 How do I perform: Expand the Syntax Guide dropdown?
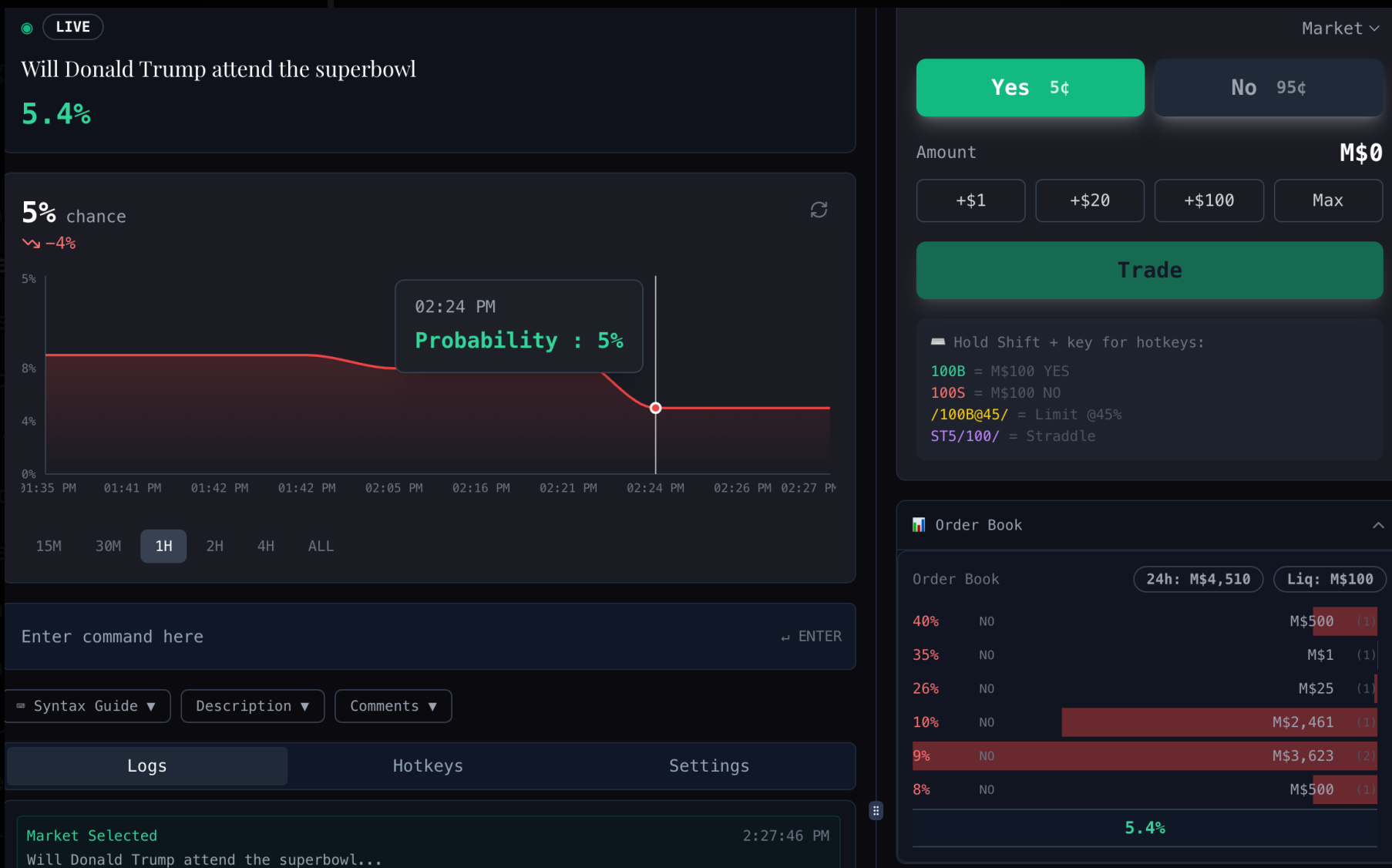tap(87, 706)
